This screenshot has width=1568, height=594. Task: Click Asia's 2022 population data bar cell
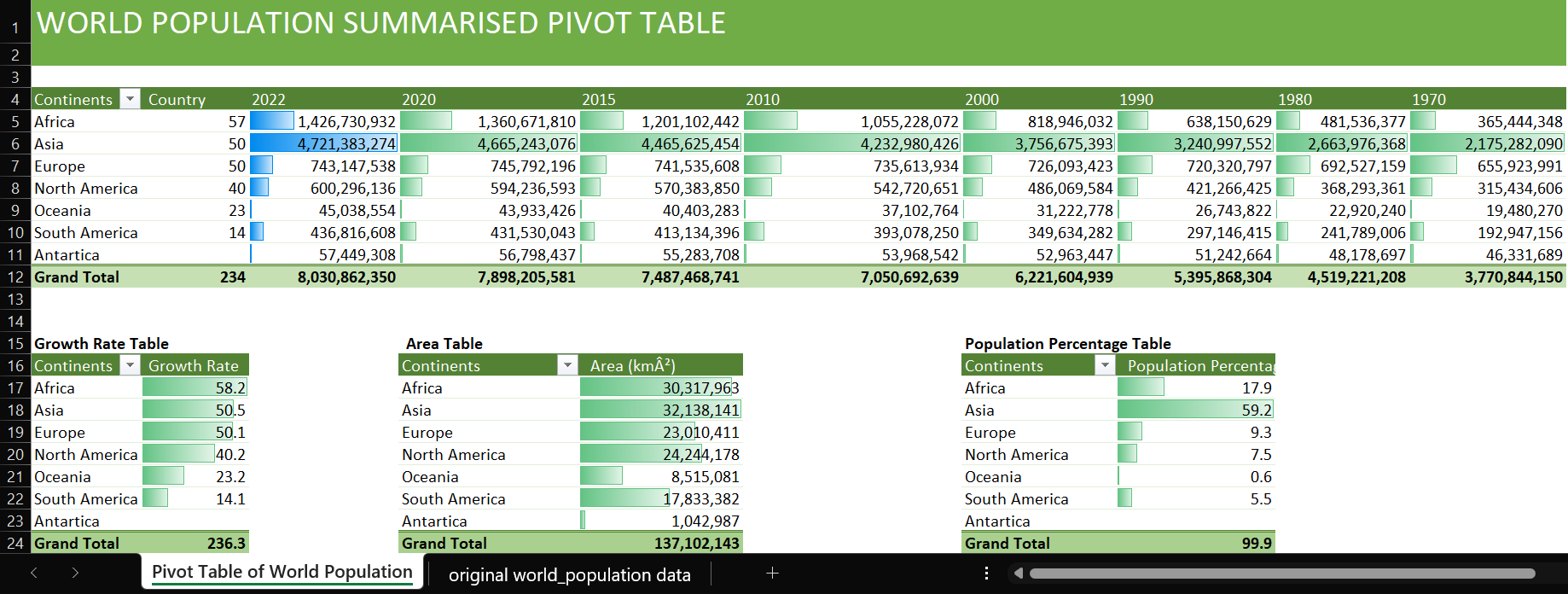click(323, 143)
